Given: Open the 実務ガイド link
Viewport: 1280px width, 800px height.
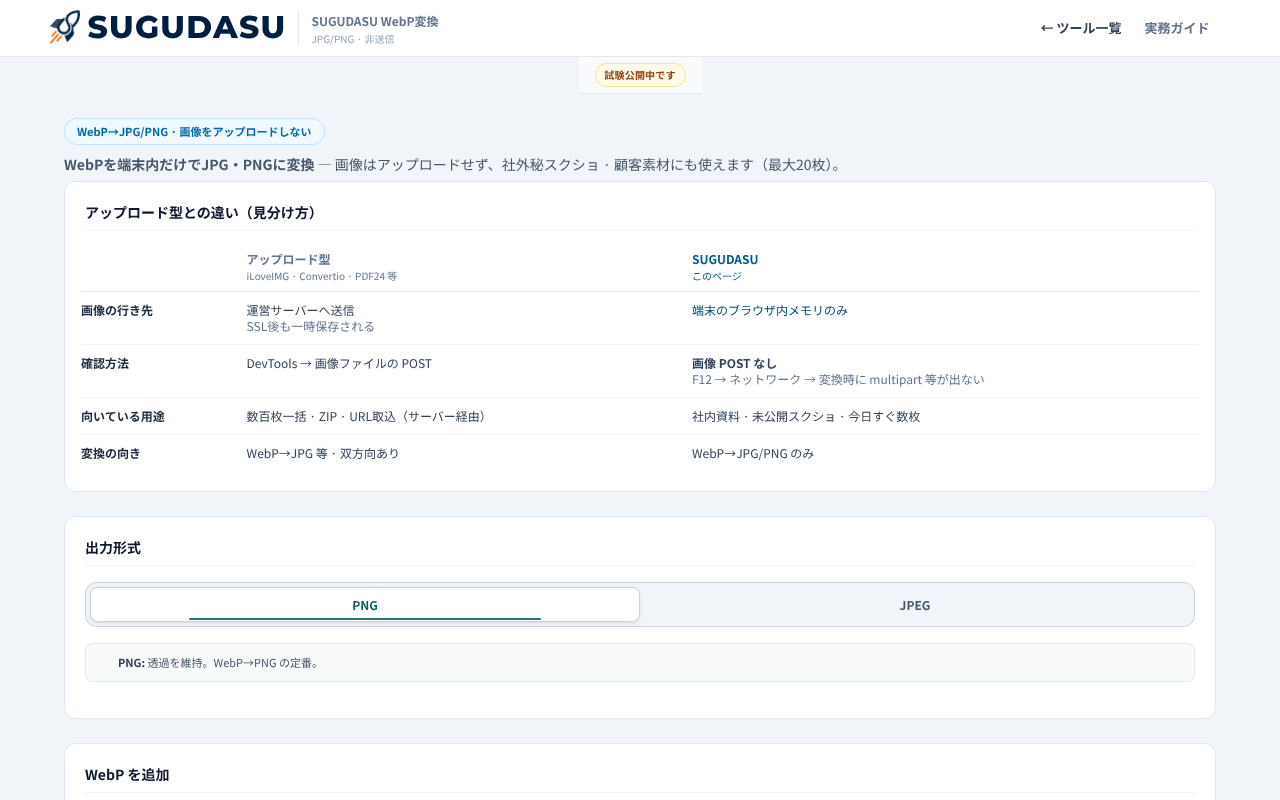Looking at the screenshot, I should pyautogui.click(x=1177, y=28).
